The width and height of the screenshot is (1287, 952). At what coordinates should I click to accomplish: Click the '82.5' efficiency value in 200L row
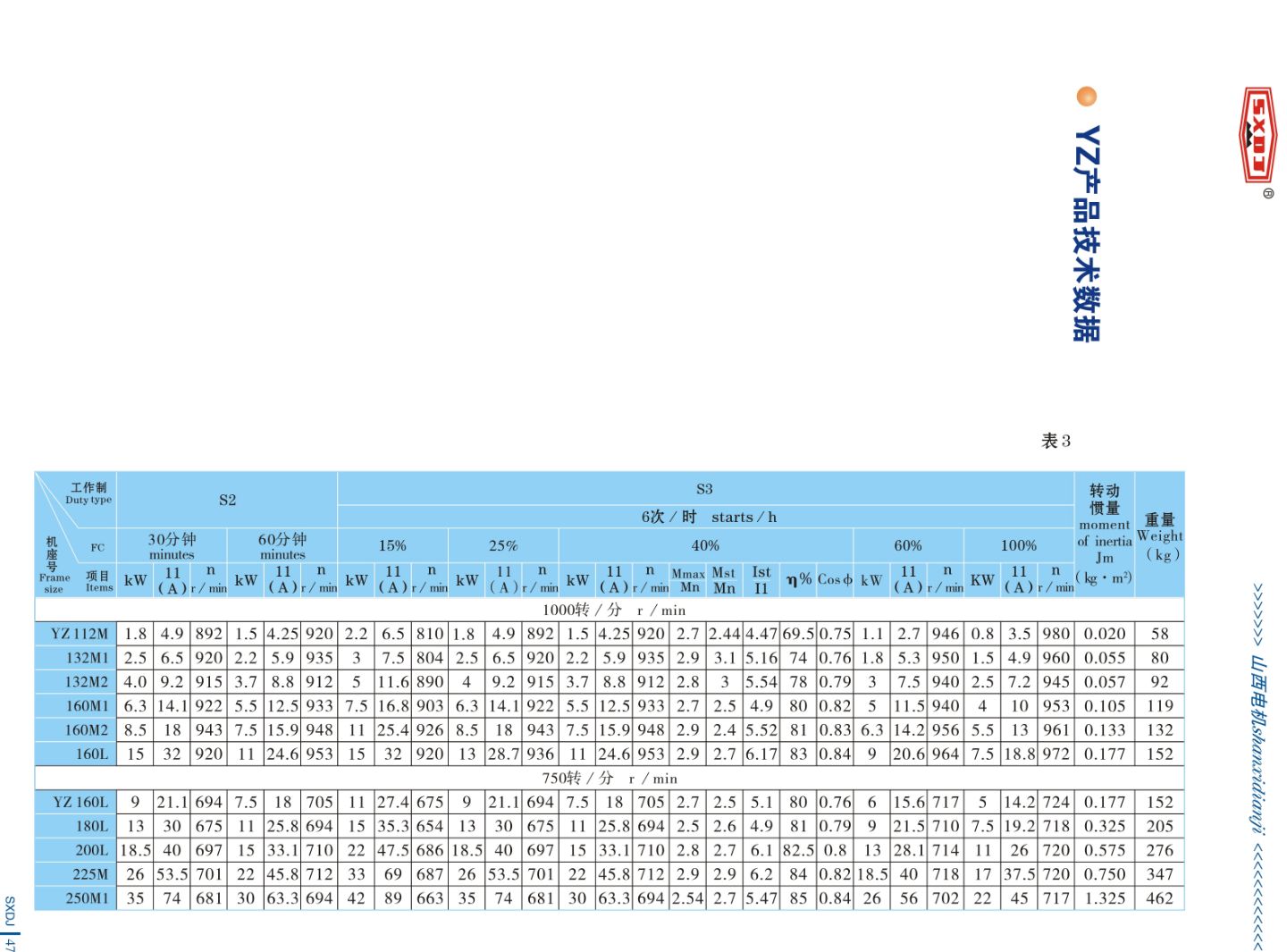(798, 851)
